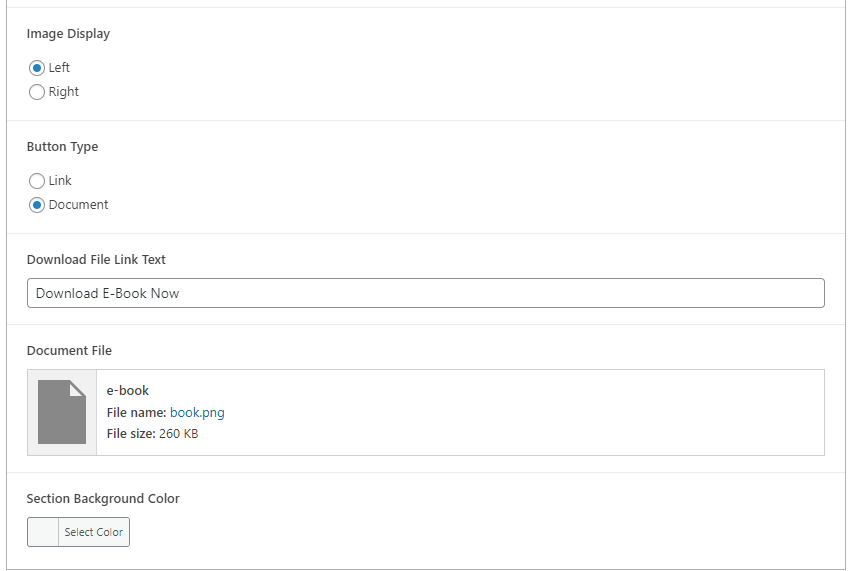
Task: Click the gray document file icon
Action: coord(62,412)
